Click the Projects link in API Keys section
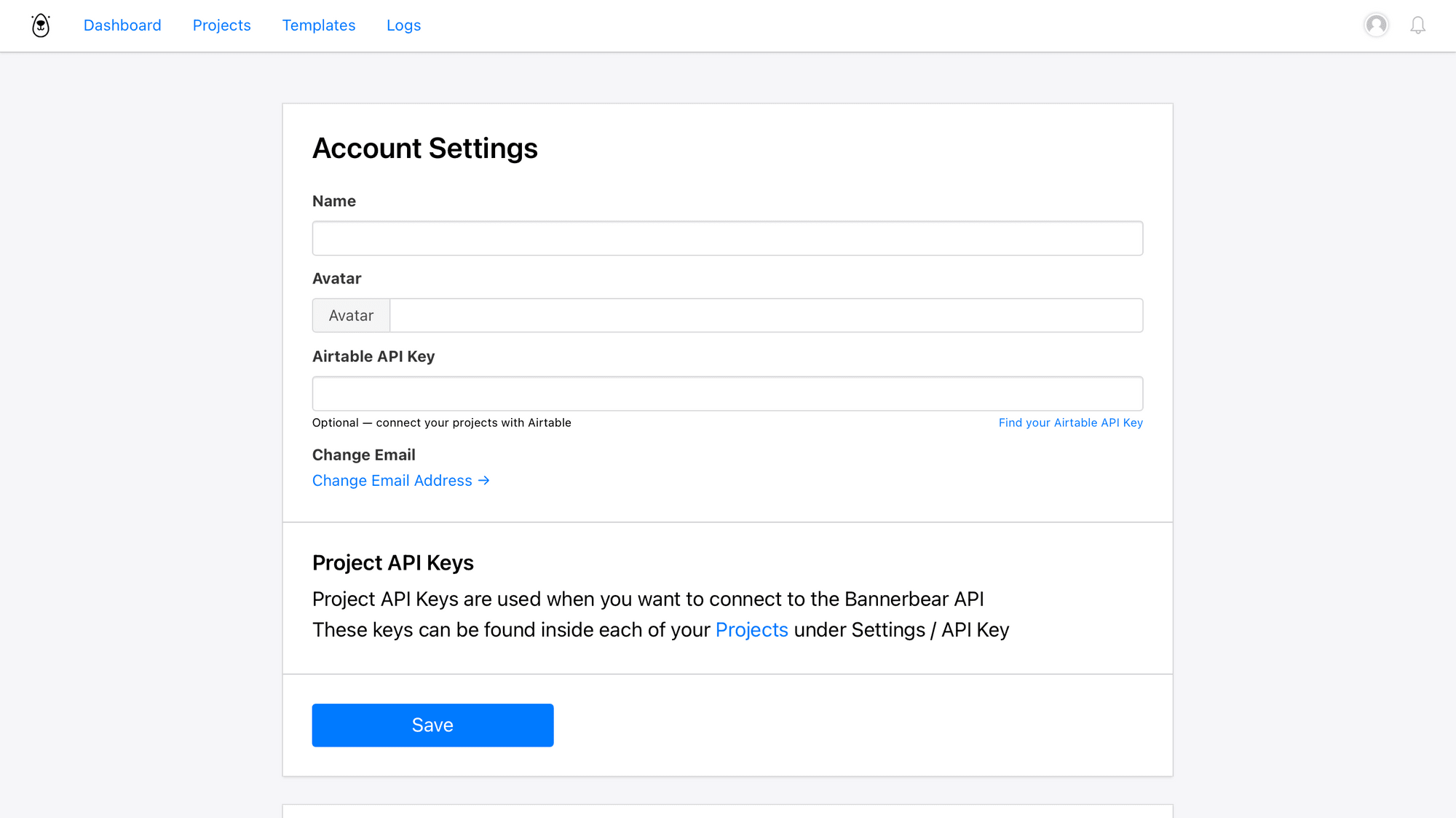This screenshot has height=818, width=1456. pos(752,629)
